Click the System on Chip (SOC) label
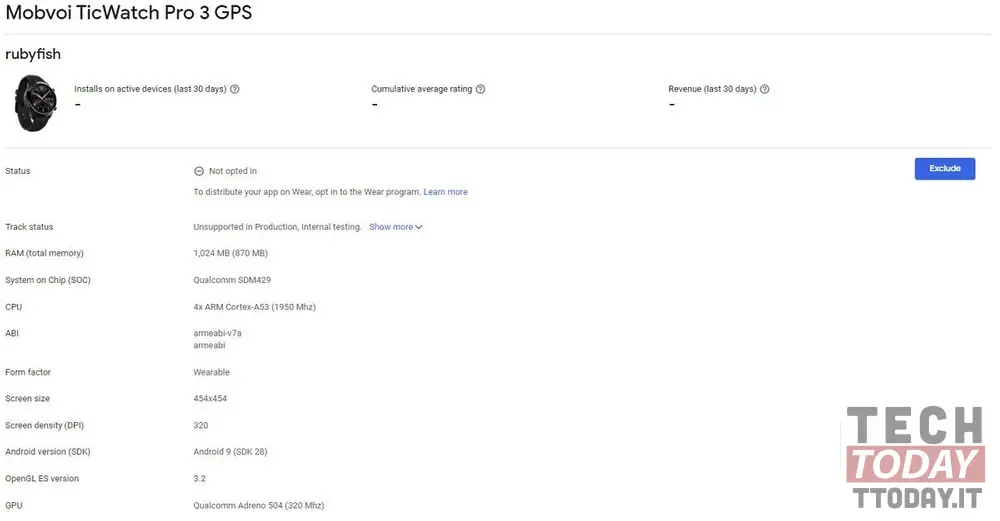Viewport: 1000px width, 521px height. pyautogui.click(x=48, y=280)
